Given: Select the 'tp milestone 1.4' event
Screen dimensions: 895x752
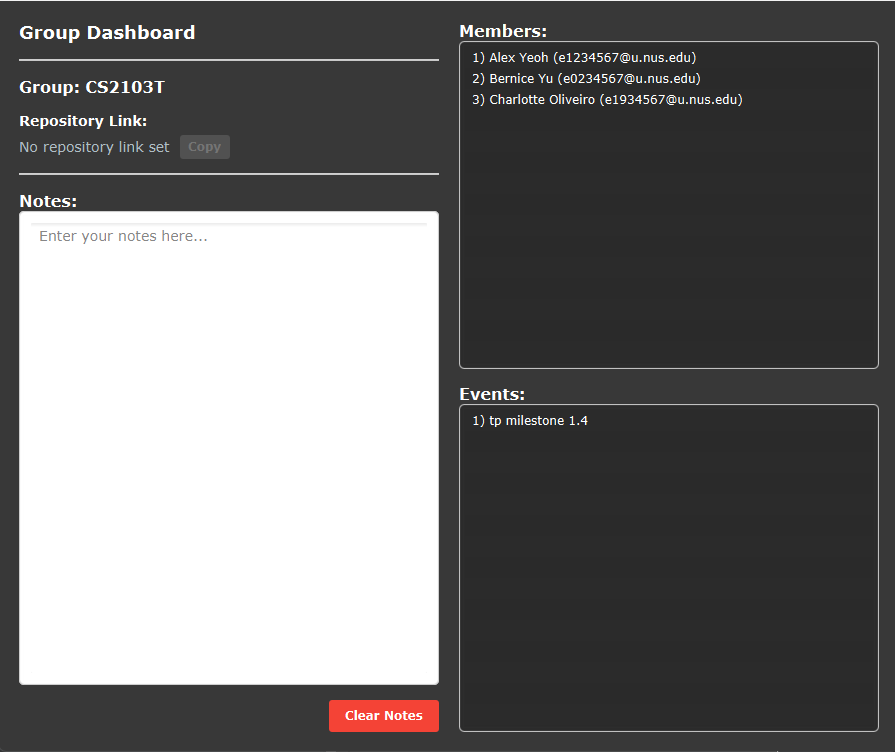Looking at the screenshot, I should (529, 421).
